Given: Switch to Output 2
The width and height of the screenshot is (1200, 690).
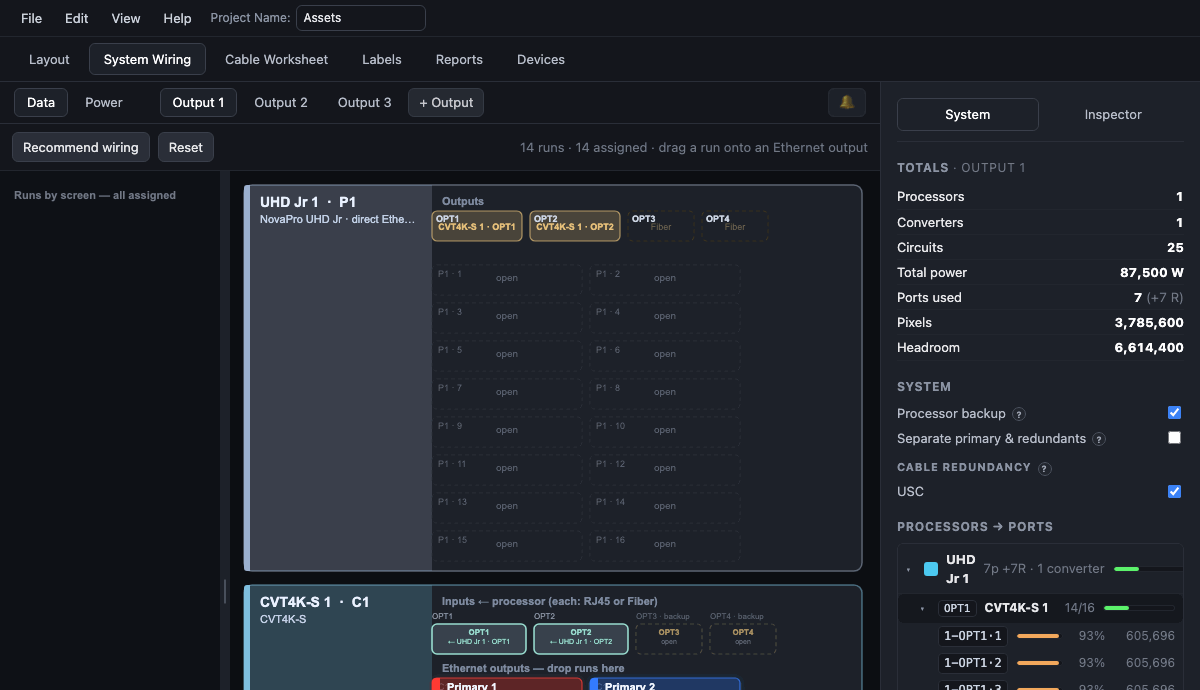Looking at the screenshot, I should pyautogui.click(x=281, y=102).
